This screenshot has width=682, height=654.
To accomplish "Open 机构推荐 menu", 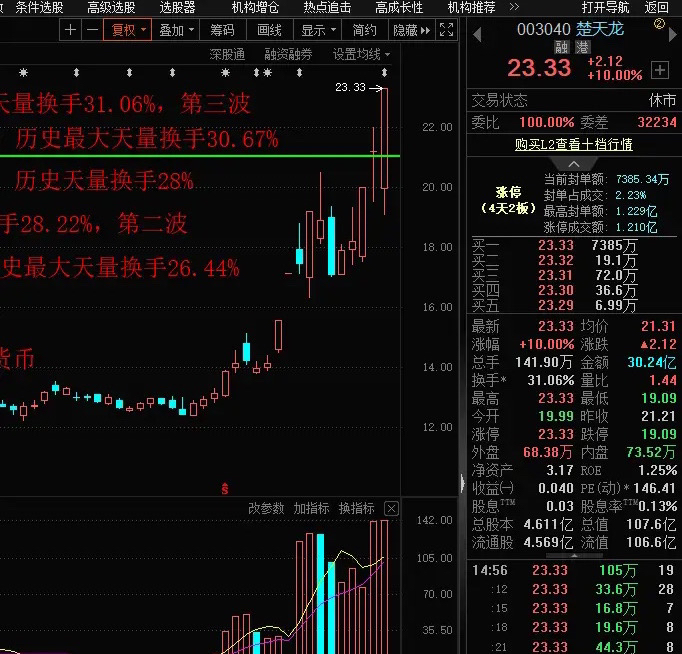I will [x=471, y=7].
